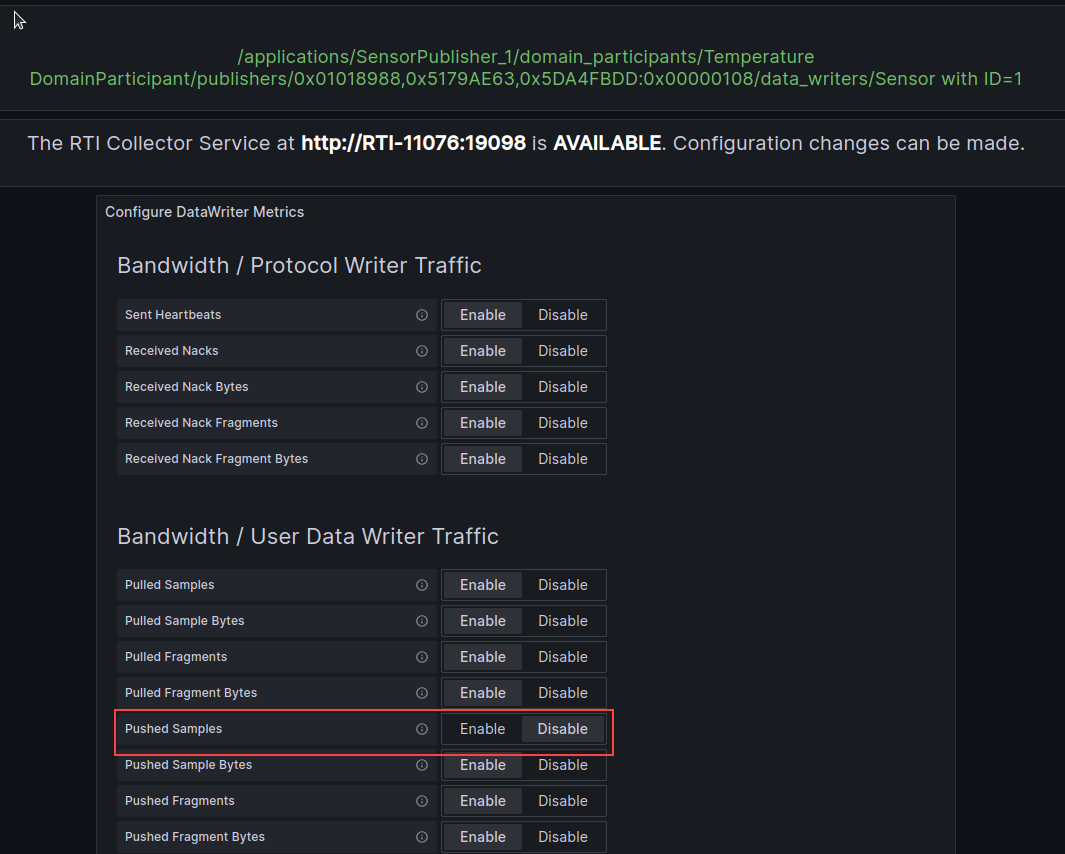Click the Received Nack Bytes info icon
Viewport: 1065px width, 854px height.
[421, 387]
